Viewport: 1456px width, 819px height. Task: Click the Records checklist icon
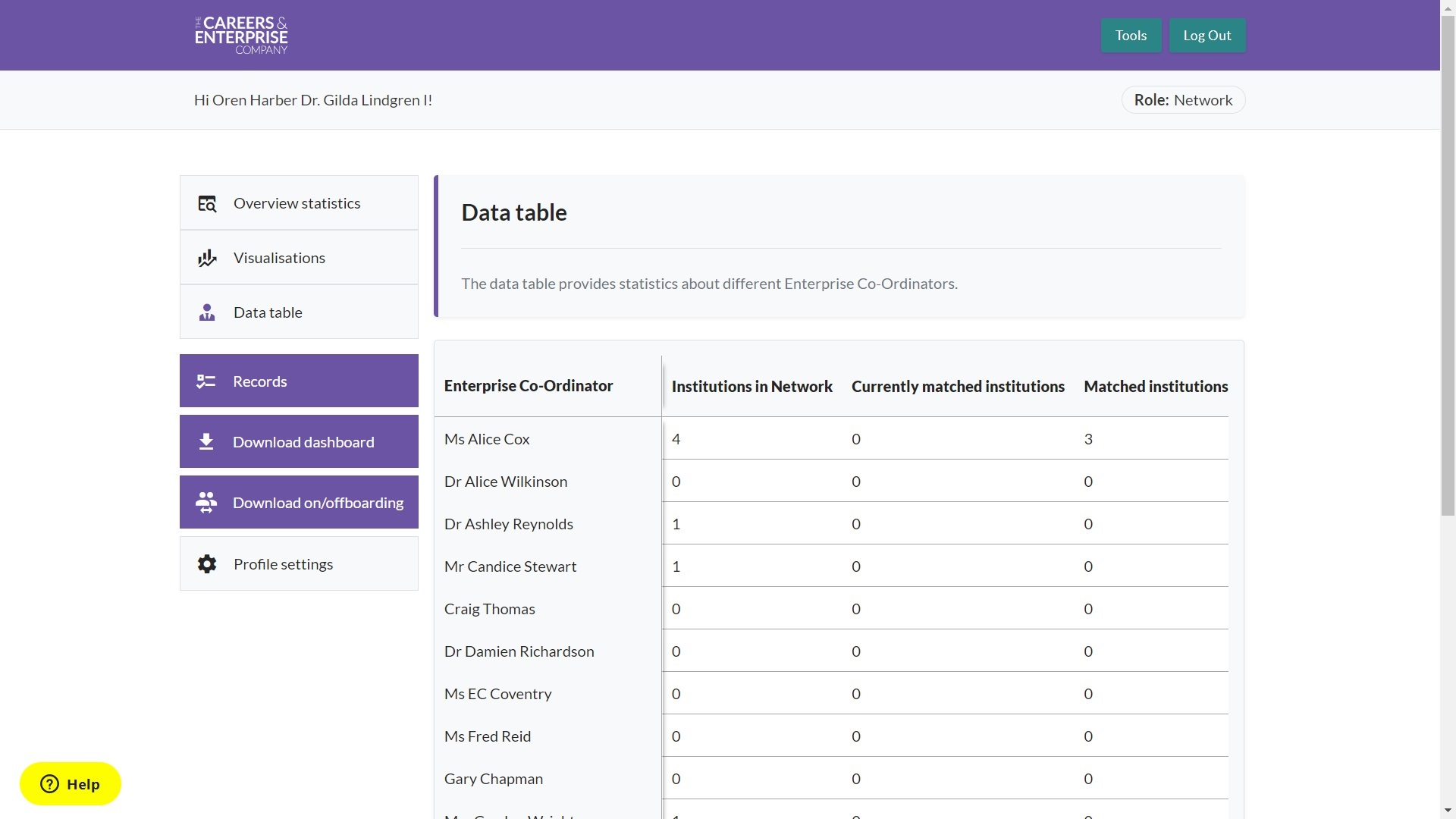[206, 381]
